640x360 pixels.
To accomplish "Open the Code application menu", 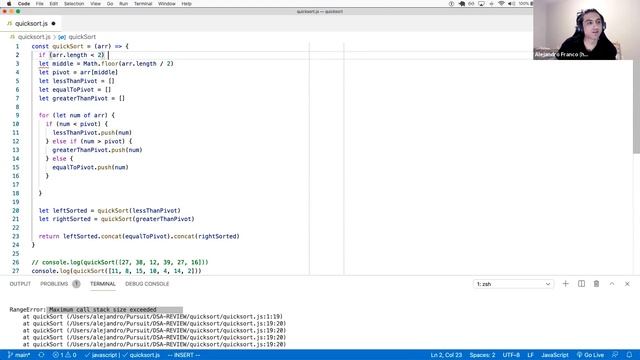I will click(x=24, y=4).
